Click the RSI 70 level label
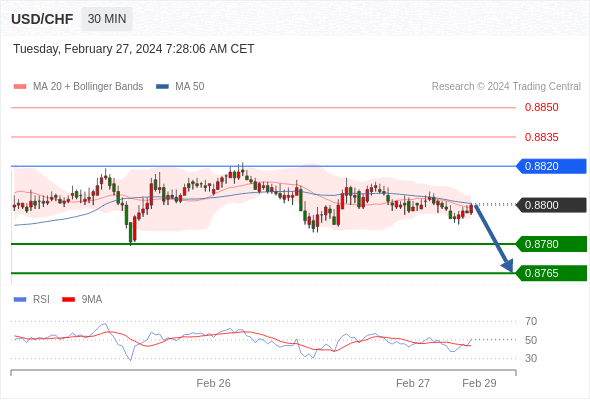 531,321
